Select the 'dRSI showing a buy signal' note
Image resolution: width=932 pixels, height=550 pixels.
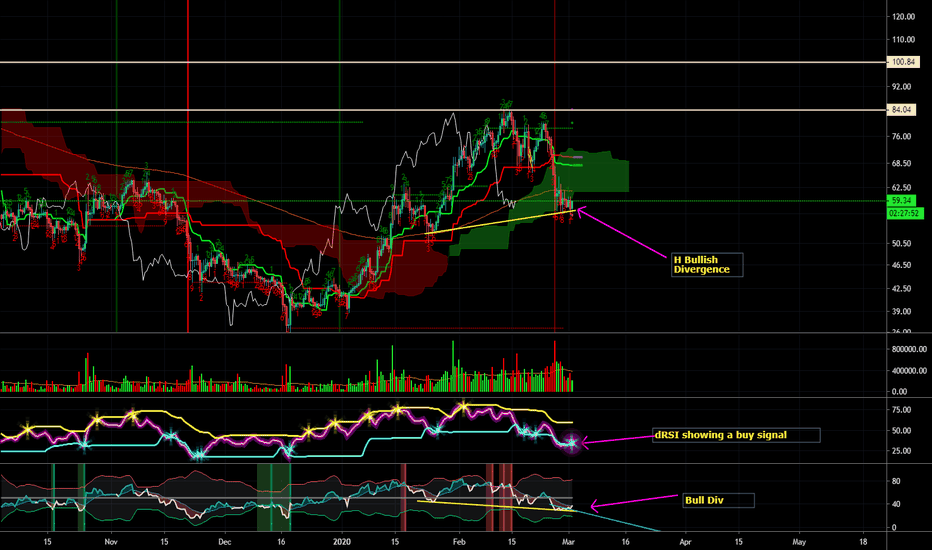(x=736, y=435)
